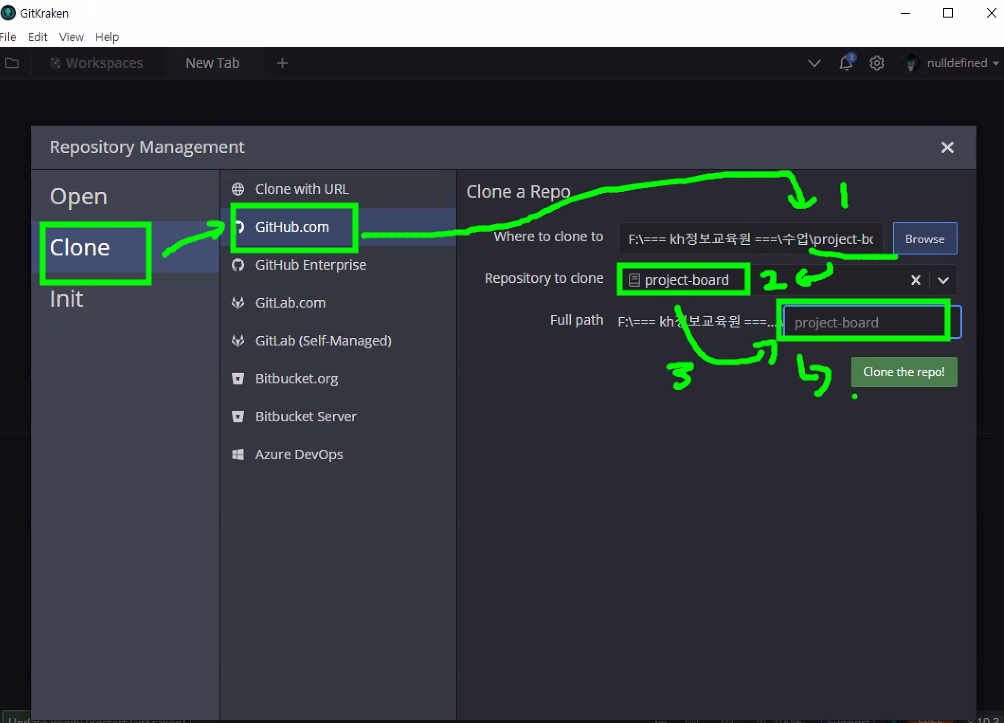Click the Repository Management title
Image resolution: width=1004 pixels, height=723 pixels.
coord(147,147)
